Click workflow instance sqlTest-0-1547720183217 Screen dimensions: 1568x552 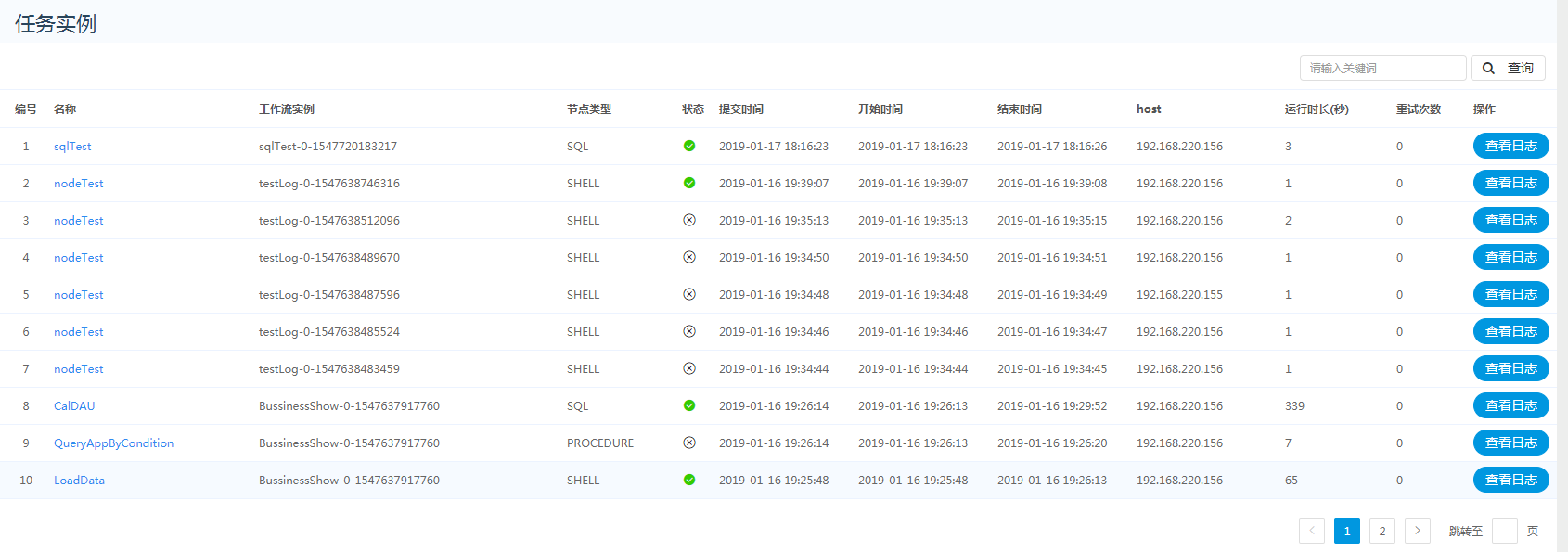[x=328, y=147]
